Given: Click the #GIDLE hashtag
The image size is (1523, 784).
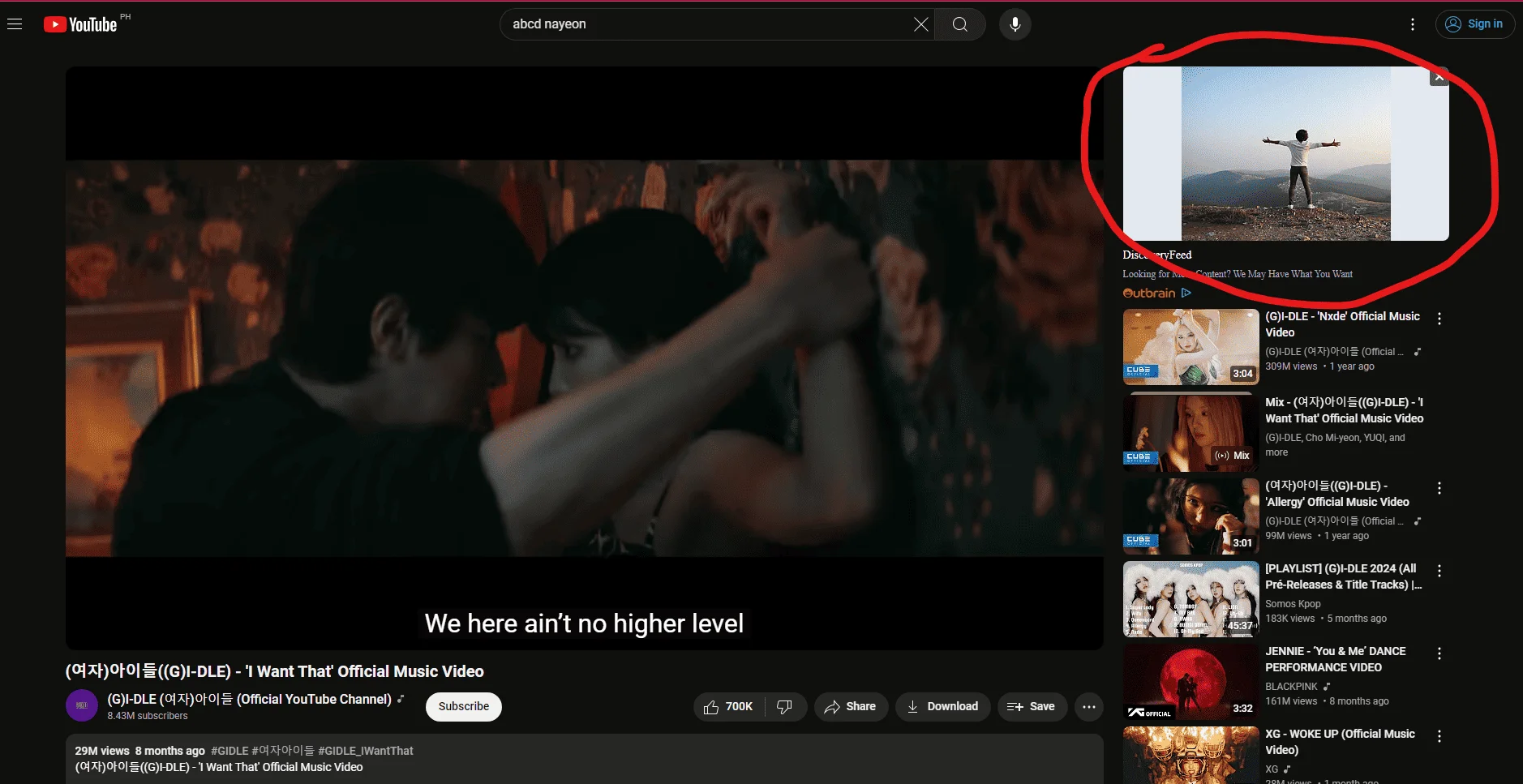Looking at the screenshot, I should (229, 751).
